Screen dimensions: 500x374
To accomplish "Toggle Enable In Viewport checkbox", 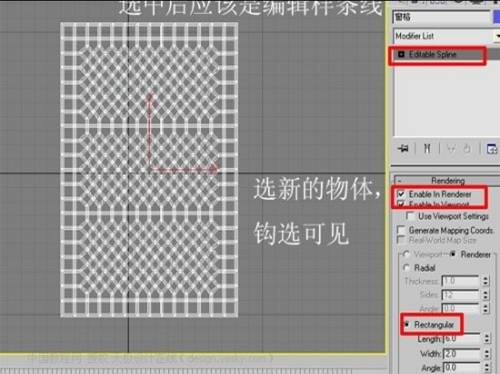I will coord(401,204).
